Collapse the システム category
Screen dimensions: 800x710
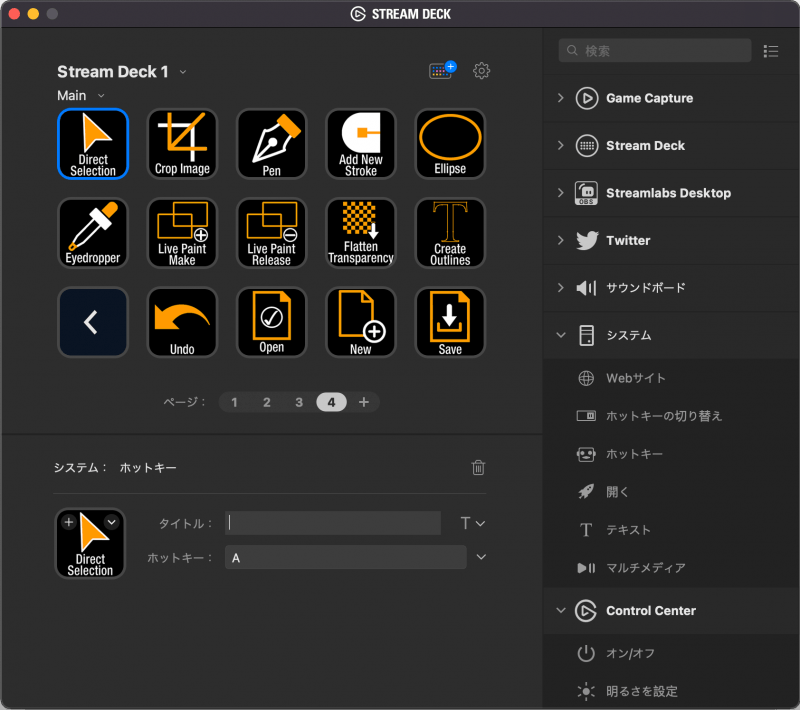pos(561,335)
